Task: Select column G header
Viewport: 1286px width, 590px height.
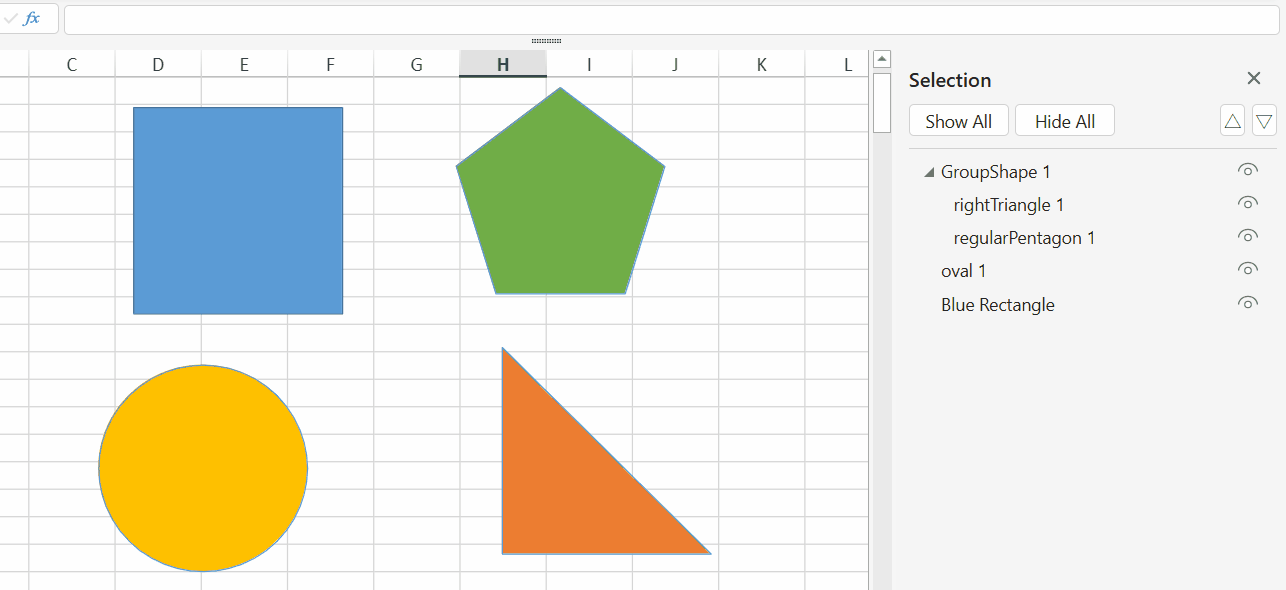Action: (416, 64)
